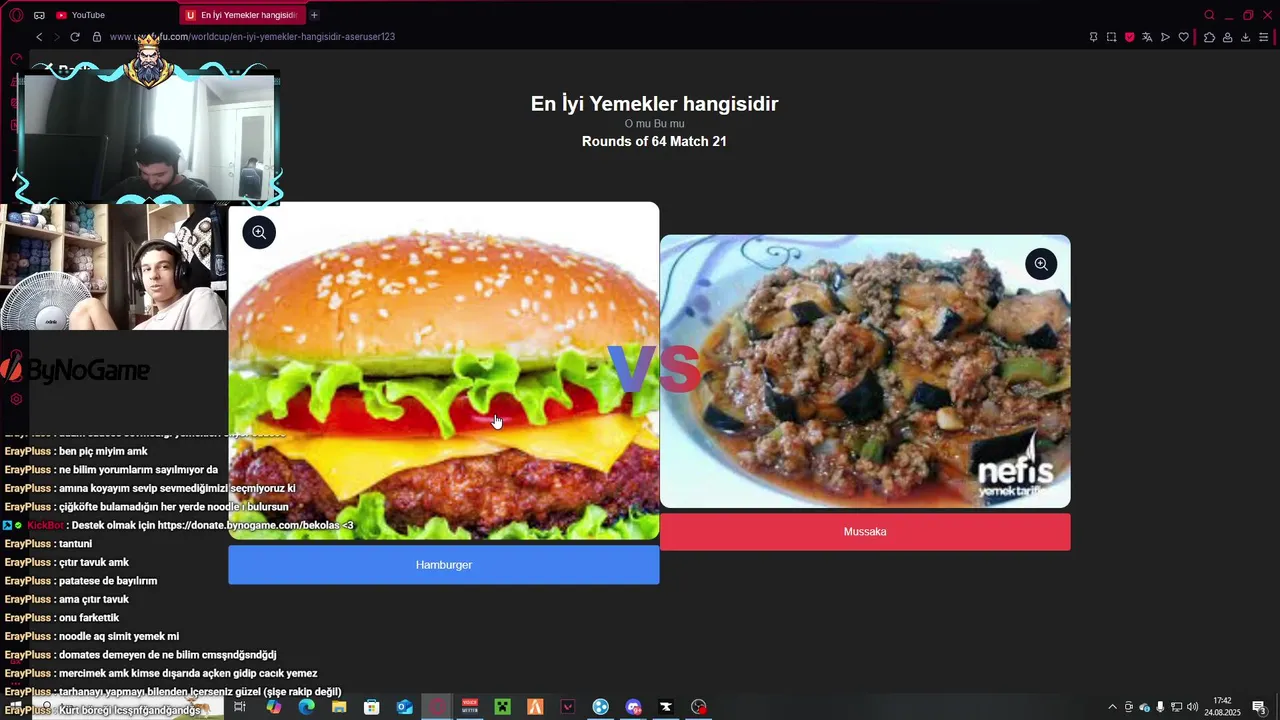This screenshot has width=1280, height=720.
Task: Open the notification center
Action: [x=1259, y=707]
